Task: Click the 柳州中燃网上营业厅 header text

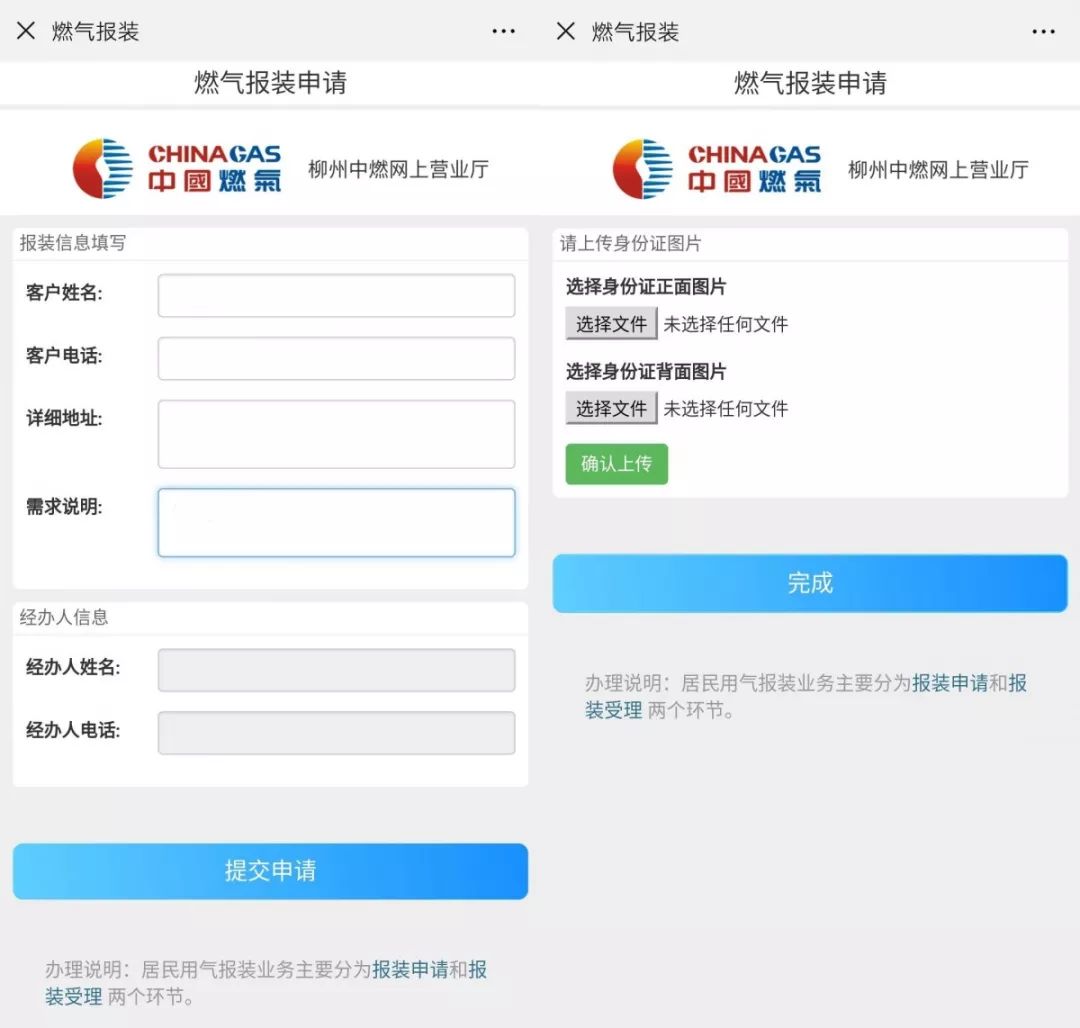Action: [399, 169]
